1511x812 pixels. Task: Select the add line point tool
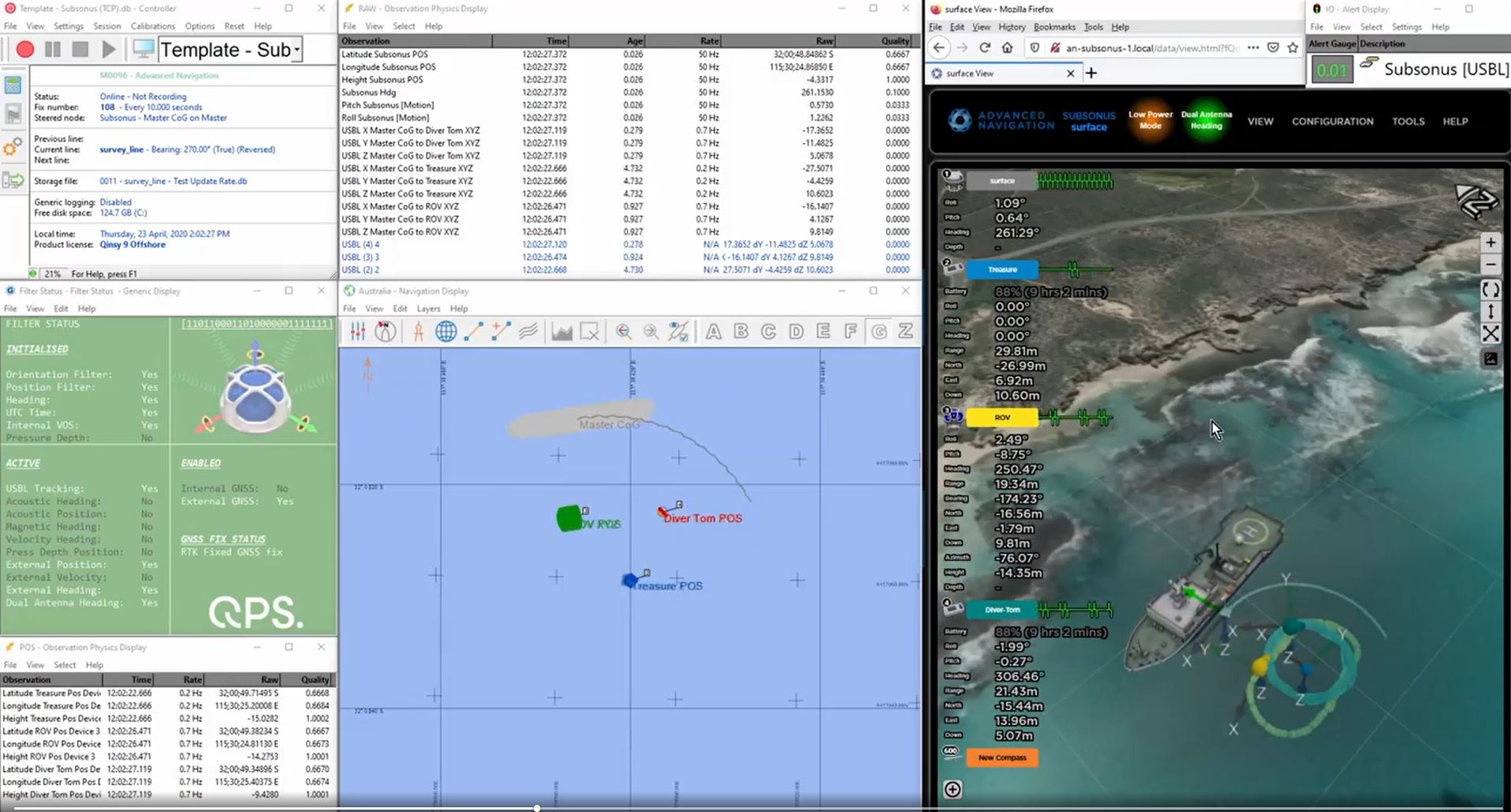[501, 332]
